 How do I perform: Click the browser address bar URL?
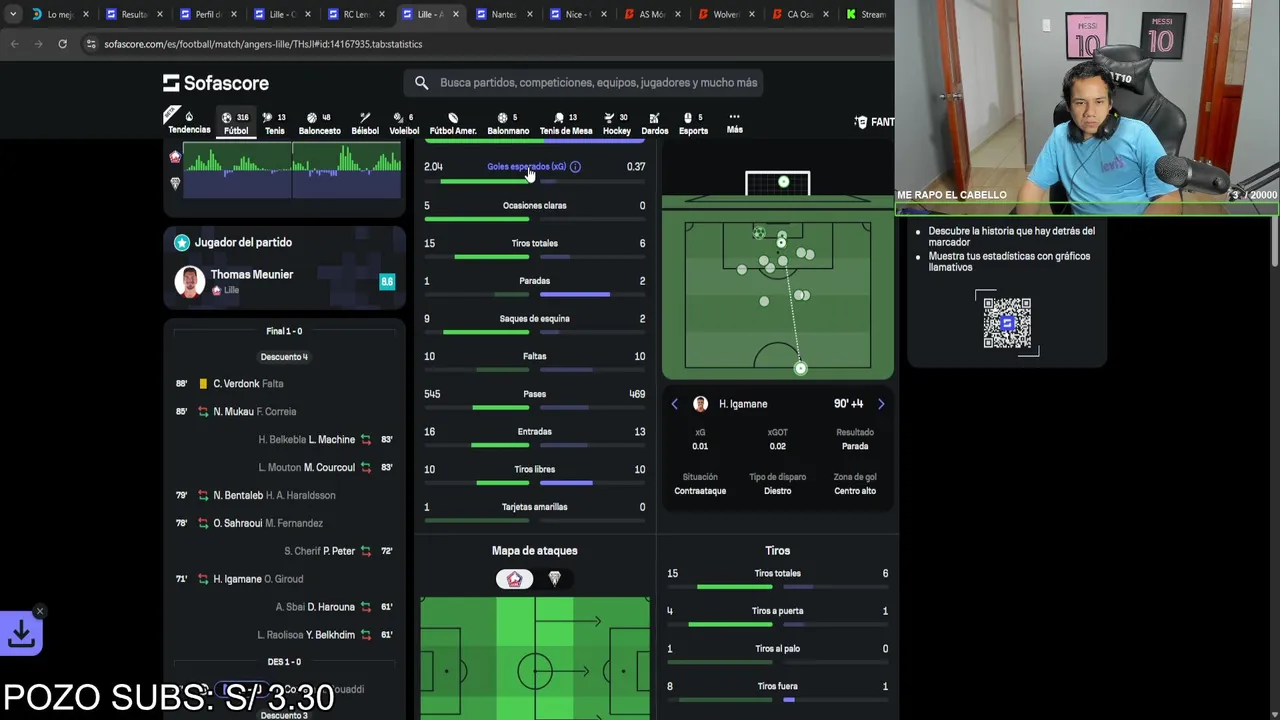[x=263, y=44]
